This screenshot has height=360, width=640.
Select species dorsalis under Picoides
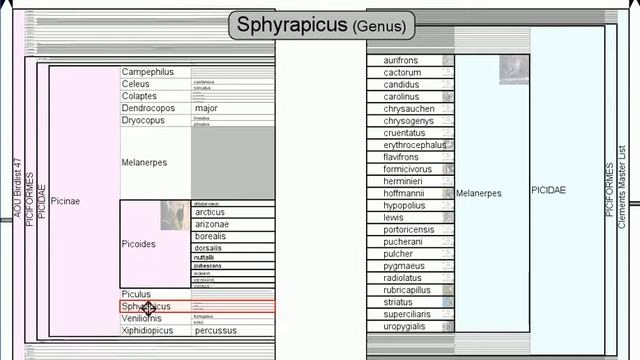(x=233, y=248)
